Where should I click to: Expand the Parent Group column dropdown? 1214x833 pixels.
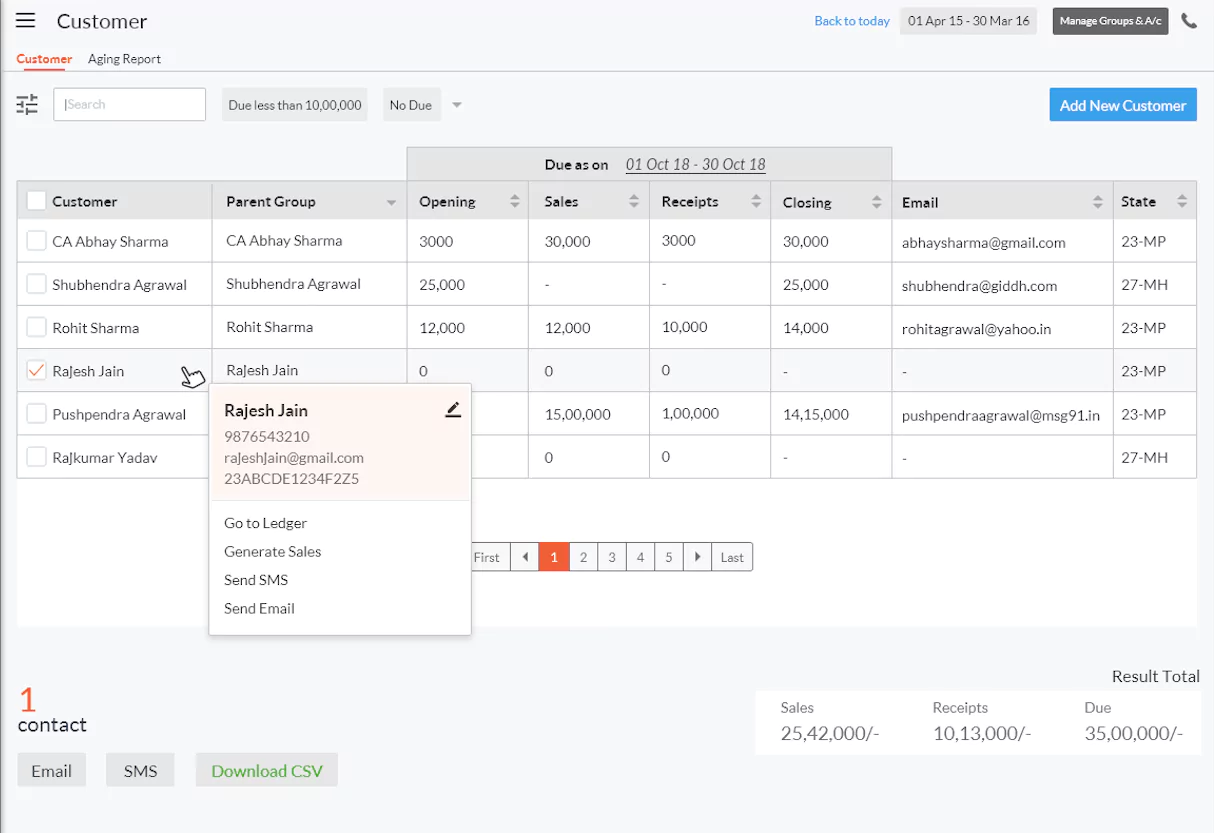(391, 203)
